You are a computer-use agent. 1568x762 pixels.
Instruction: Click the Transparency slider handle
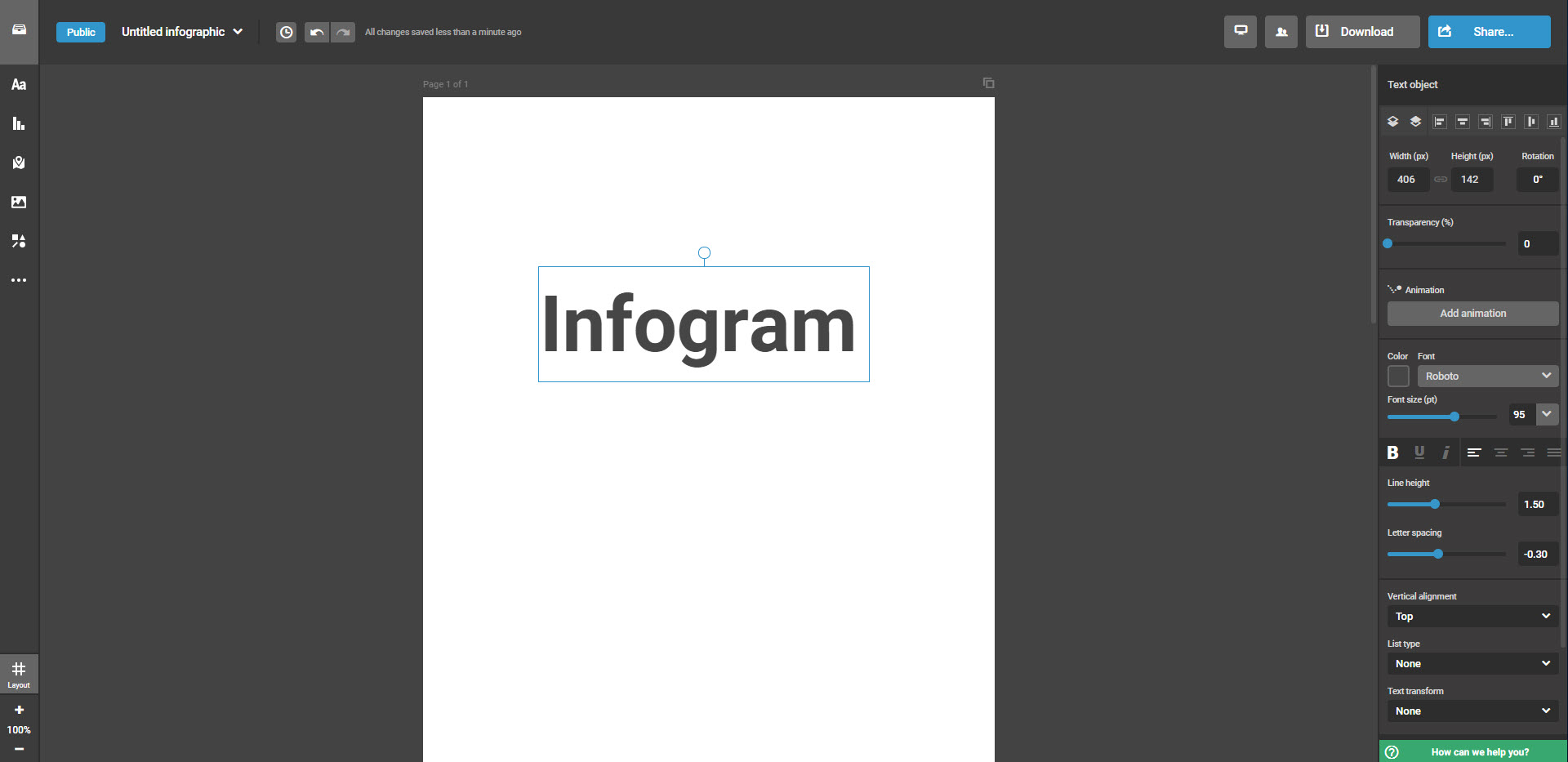pos(1388,243)
